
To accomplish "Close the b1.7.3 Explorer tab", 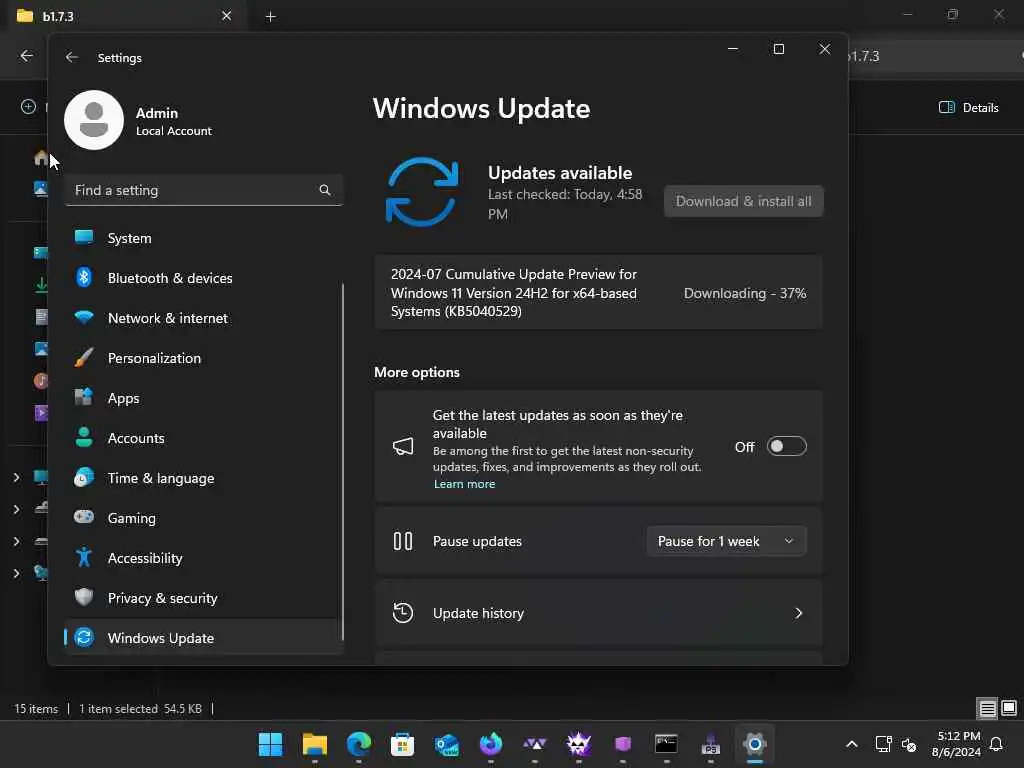I will [x=227, y=16].
